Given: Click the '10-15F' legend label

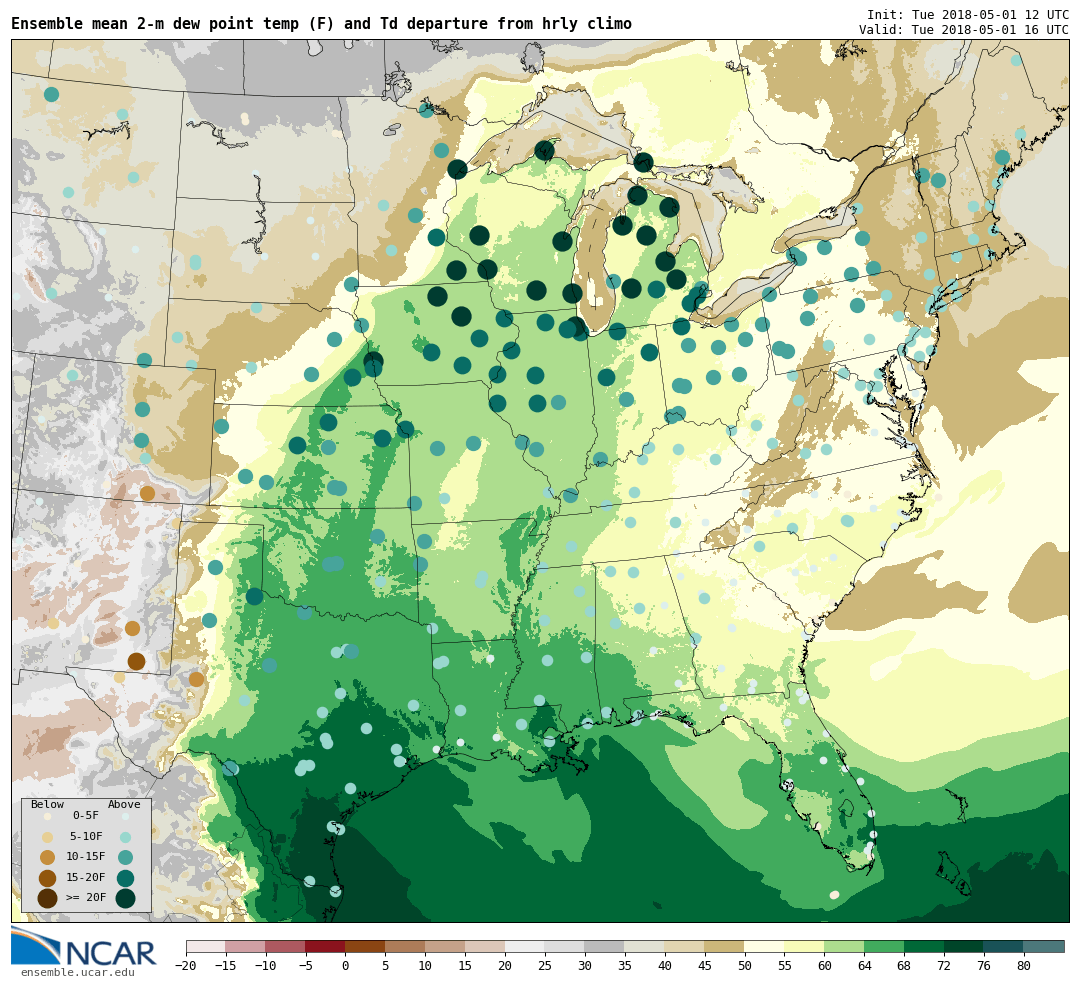Looking at the screenshot, I should click(x=85, y=857).
